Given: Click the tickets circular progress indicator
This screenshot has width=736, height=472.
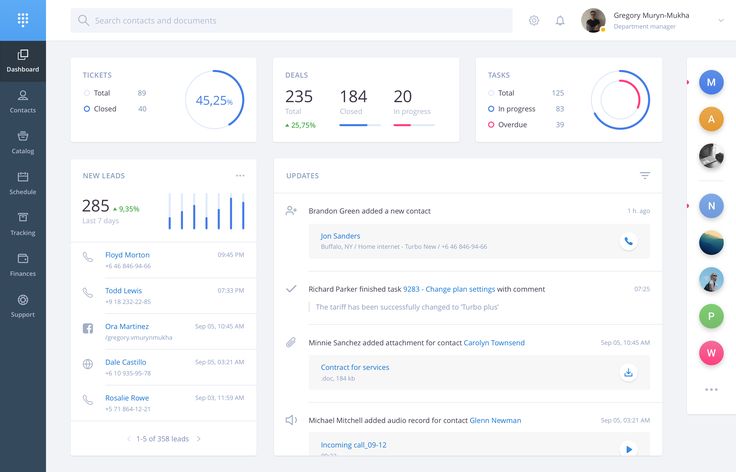Looking at the screenshot, I should (x=214, y=100).
